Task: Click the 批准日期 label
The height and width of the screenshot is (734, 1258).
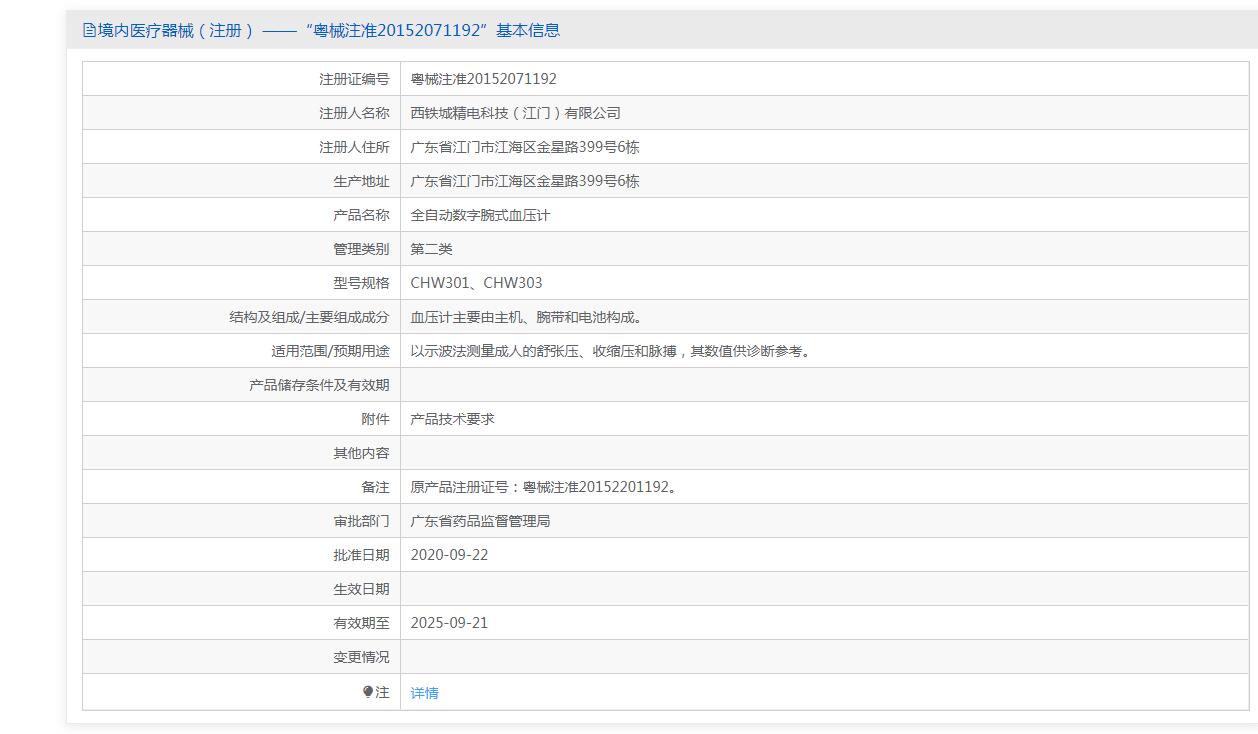Action: click(361, 555)
